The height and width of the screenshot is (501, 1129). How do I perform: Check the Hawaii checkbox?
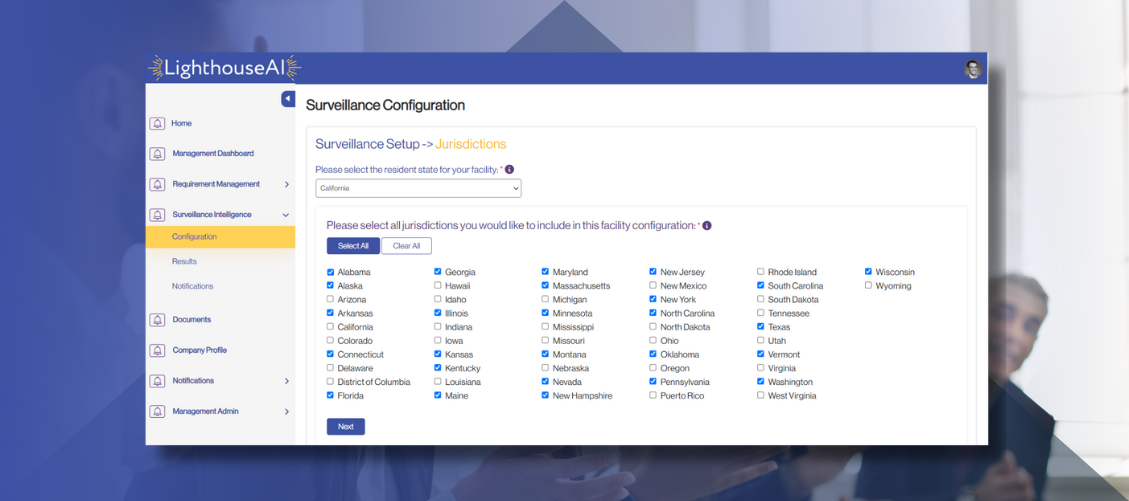438,286
